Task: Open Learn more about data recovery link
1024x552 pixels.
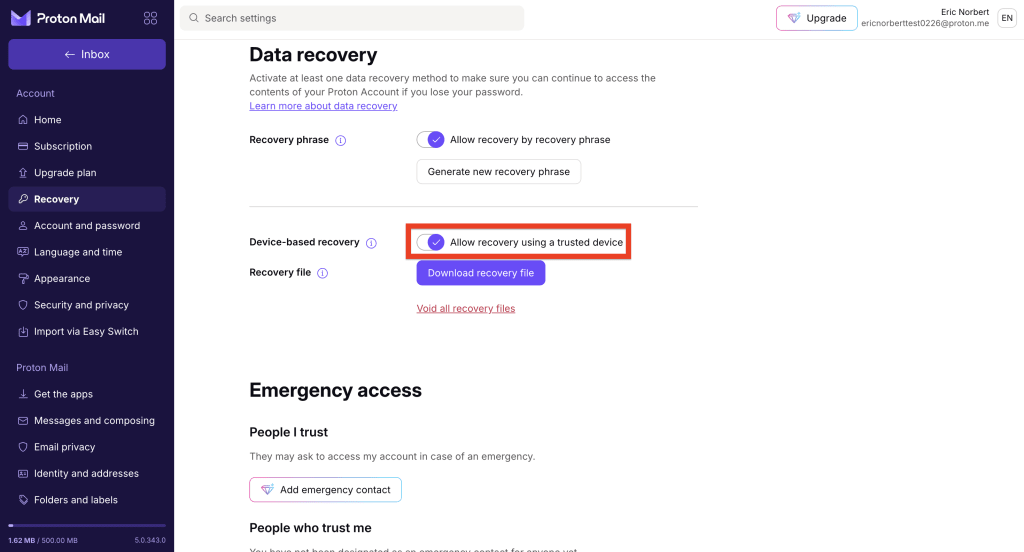Action: (323, 106)
